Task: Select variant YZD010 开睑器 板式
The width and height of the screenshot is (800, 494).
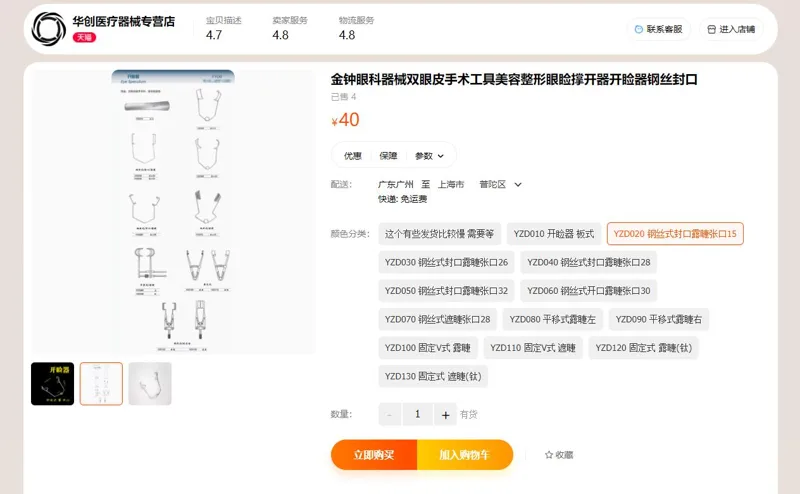Action: tap(554, 234)
